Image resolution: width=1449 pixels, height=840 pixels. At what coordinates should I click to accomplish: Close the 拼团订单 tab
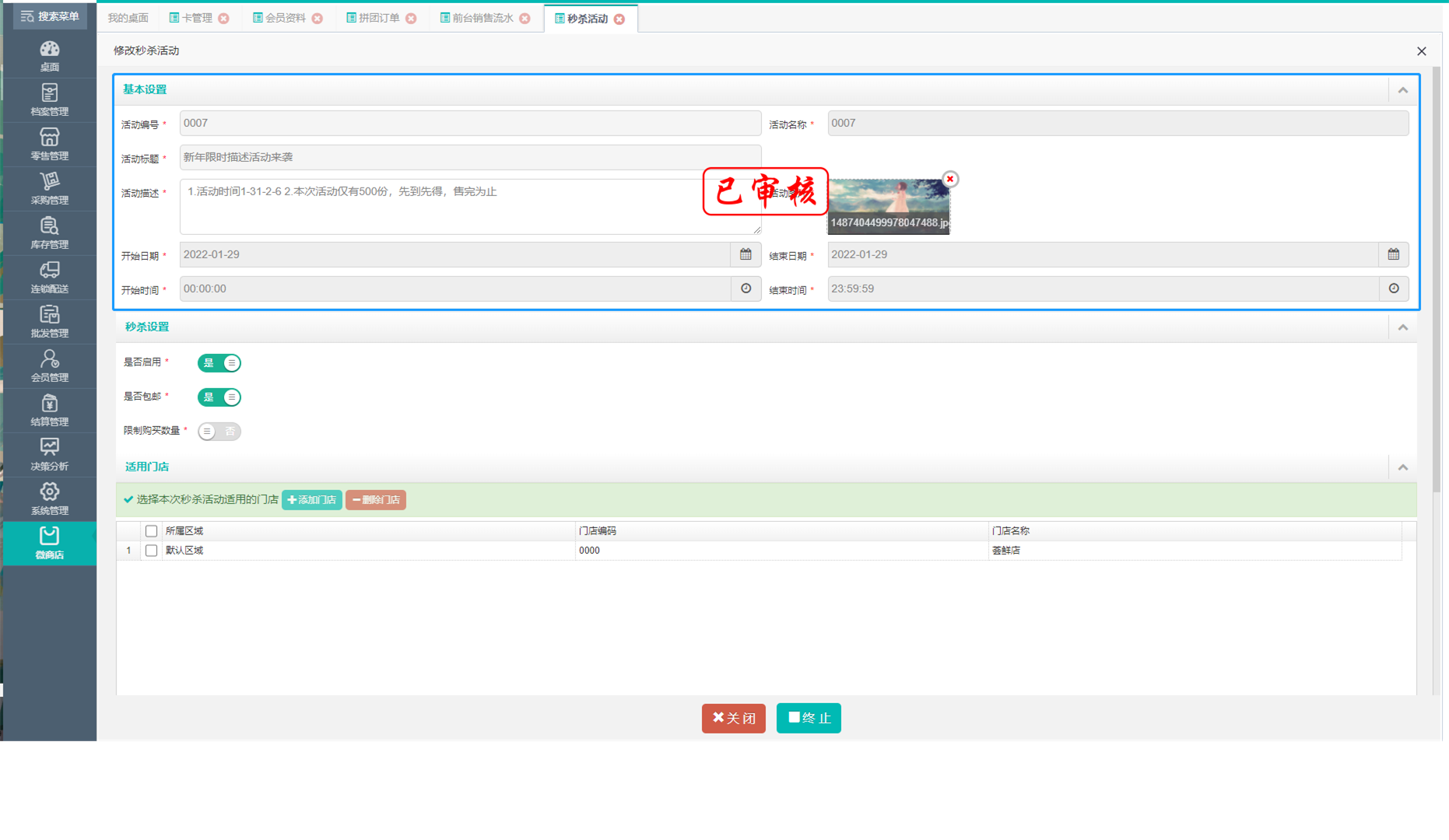[411, 19]
